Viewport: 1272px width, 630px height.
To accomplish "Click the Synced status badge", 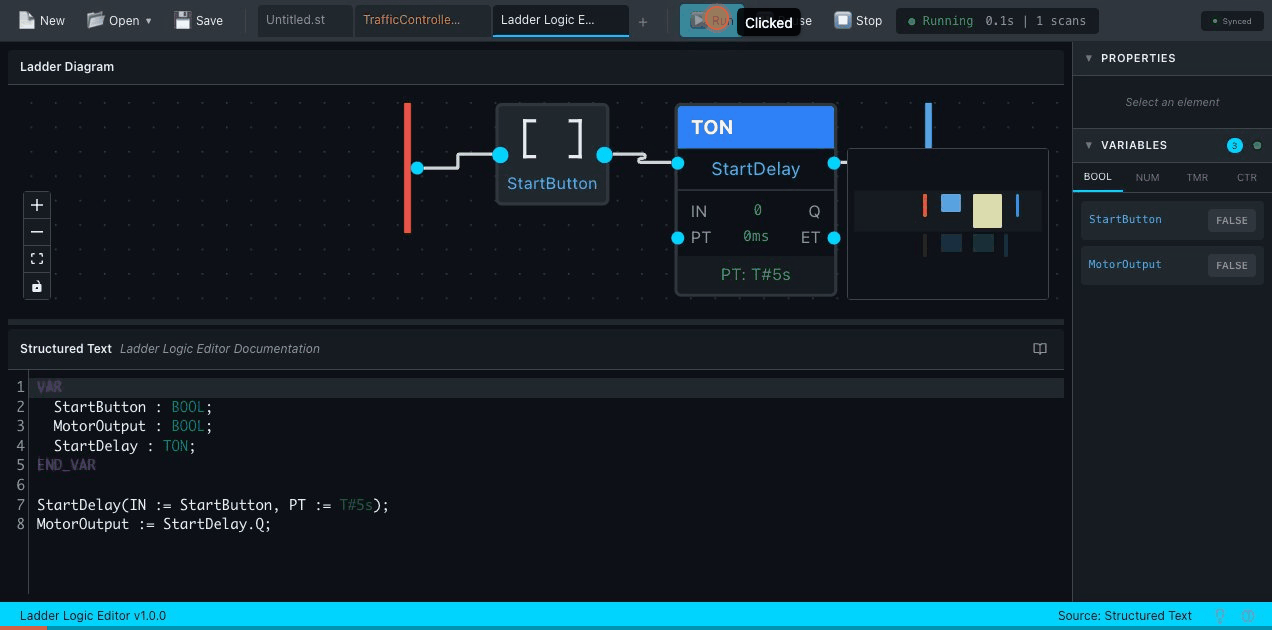I will point(1231,20).
